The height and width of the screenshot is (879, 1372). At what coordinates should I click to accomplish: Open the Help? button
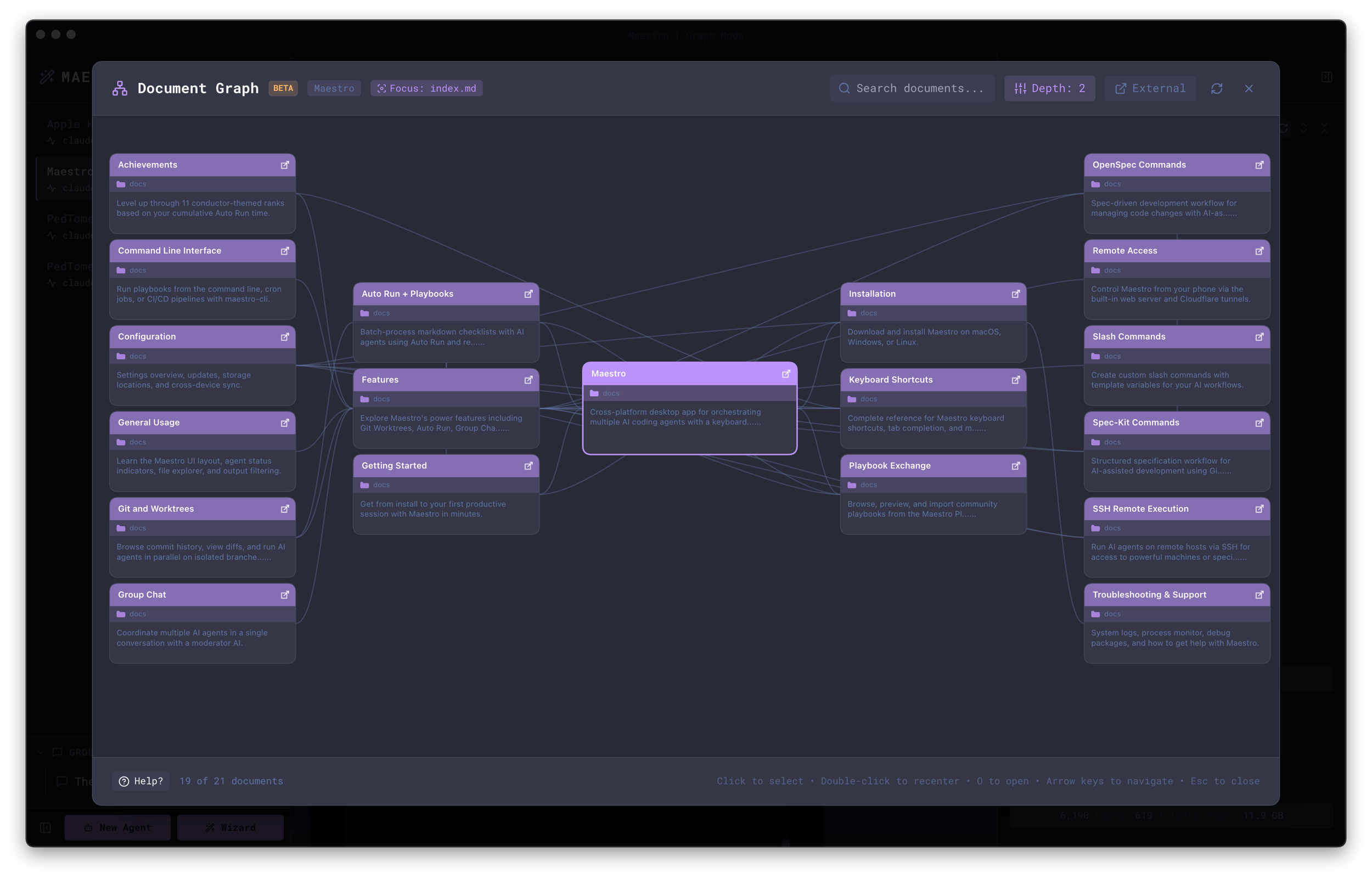click(140, 781)
